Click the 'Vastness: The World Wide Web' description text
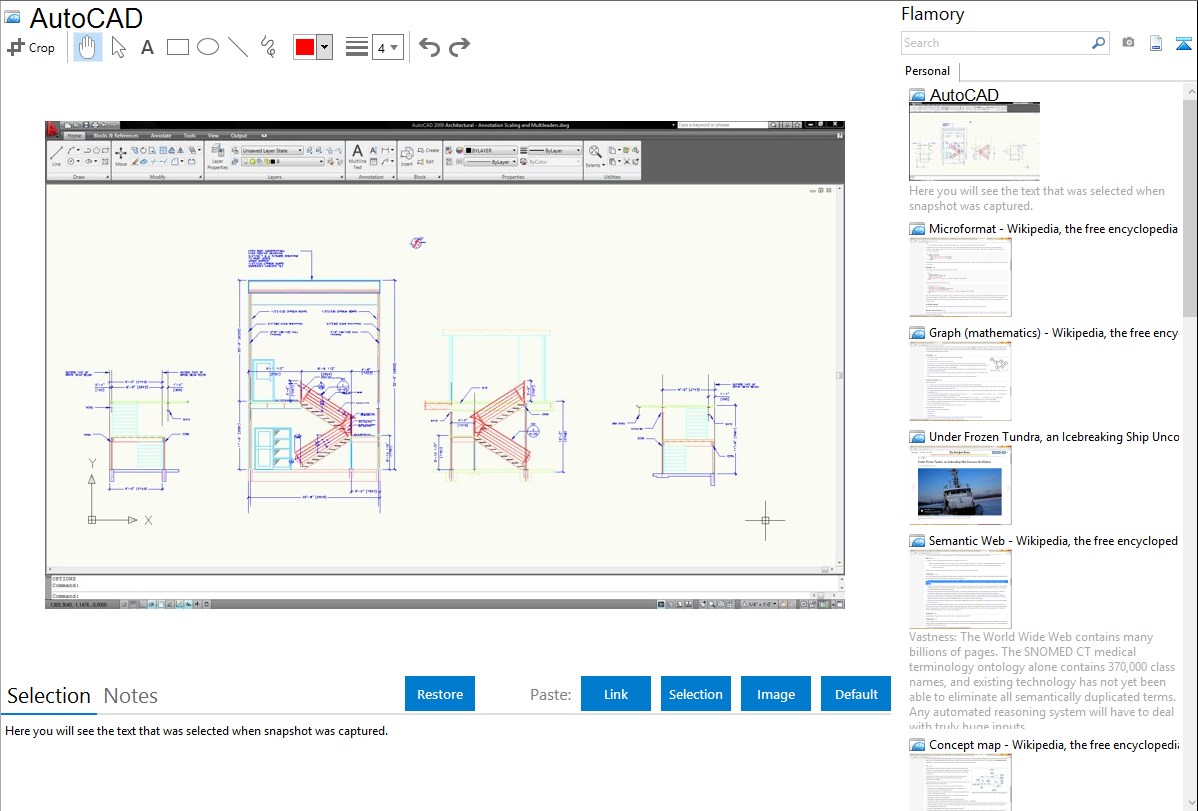1198x811 pixels. 1042,681
